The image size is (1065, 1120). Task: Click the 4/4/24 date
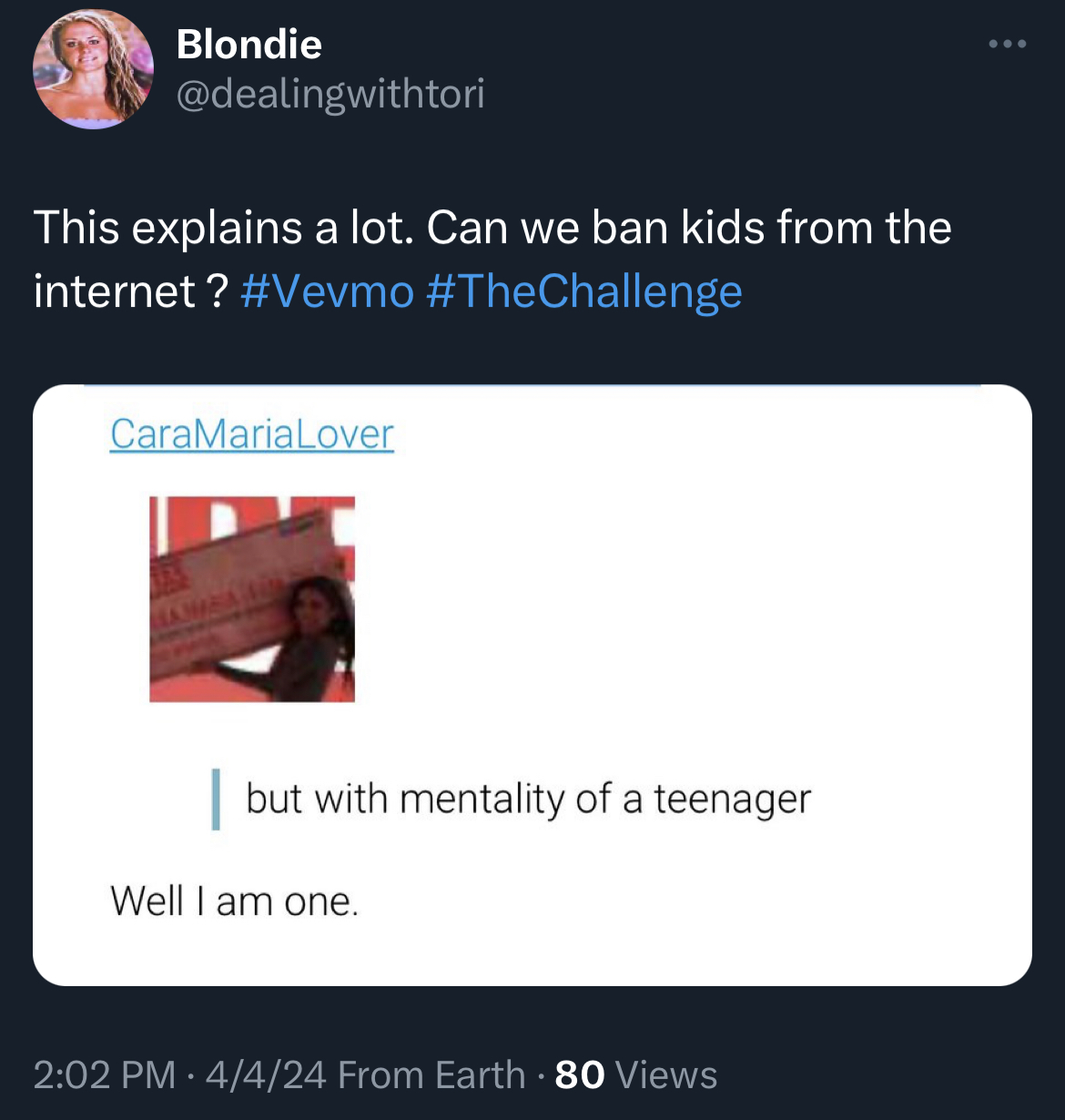[x=266, y=1074]
